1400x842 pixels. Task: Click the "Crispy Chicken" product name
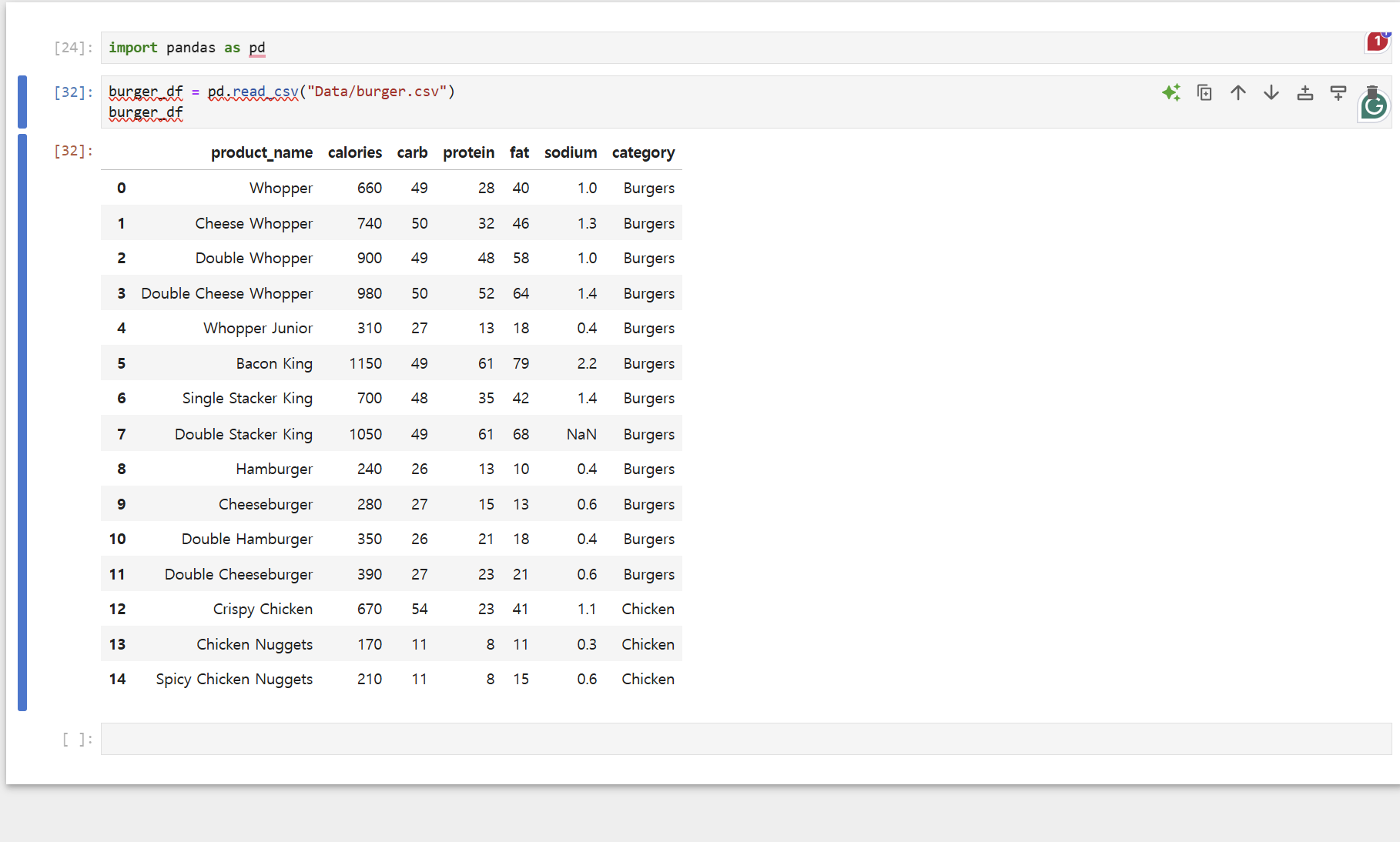[x=263, y=609]
